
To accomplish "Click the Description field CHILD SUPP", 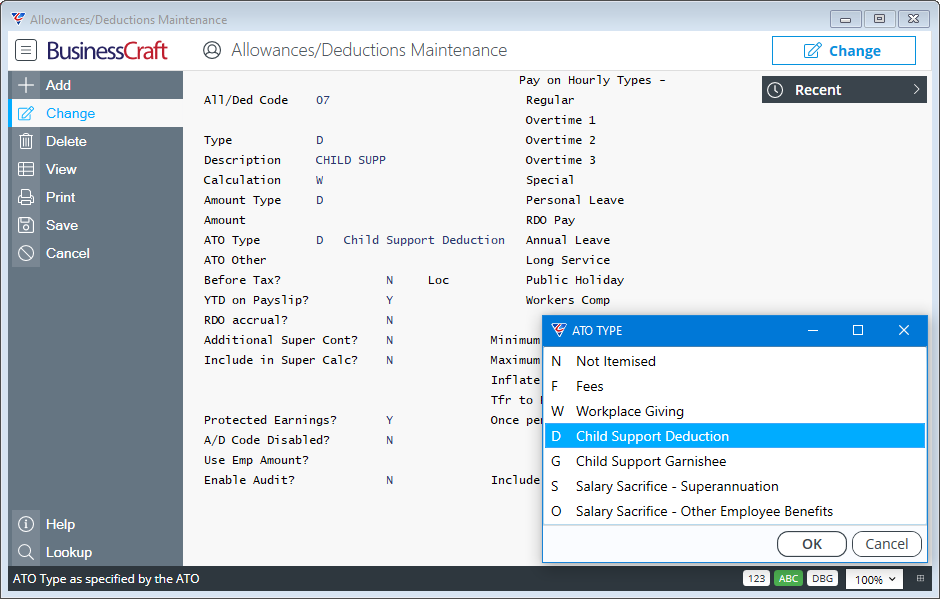I will 351,160.
